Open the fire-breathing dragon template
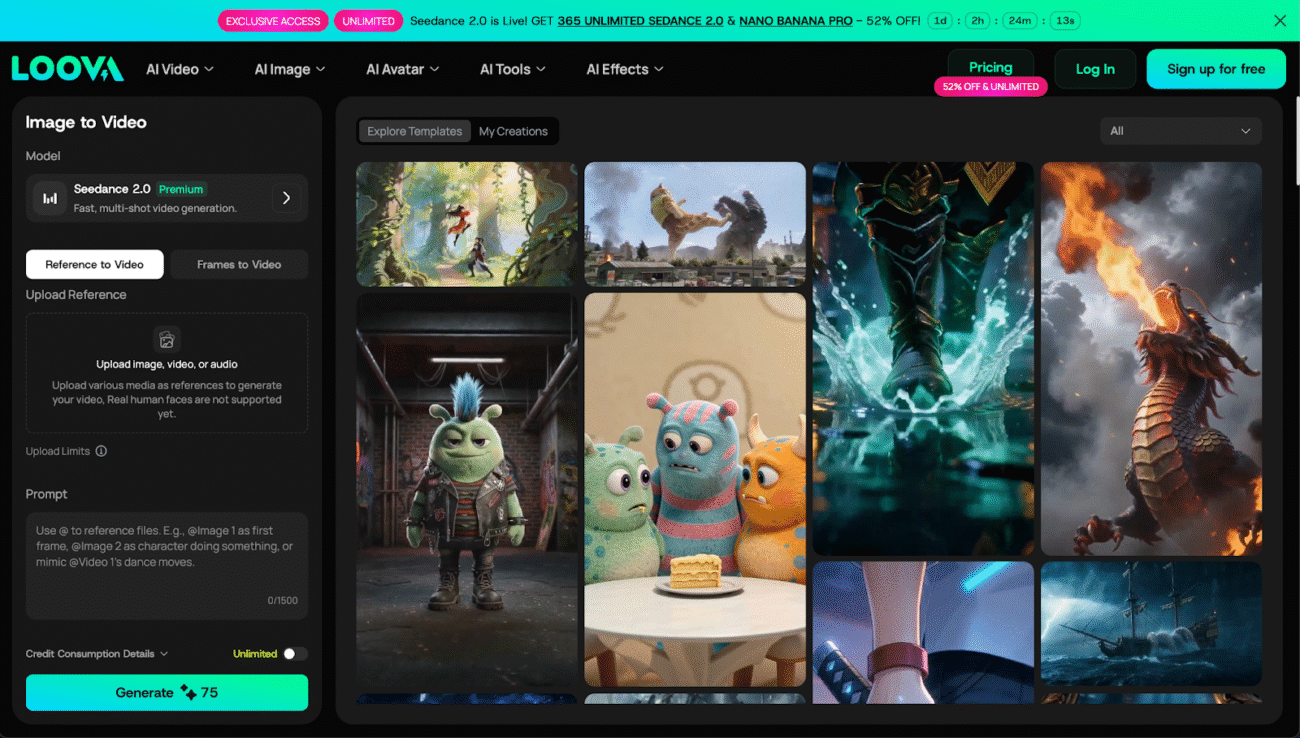The image size is (1300, 738). tap(1151, 358)
